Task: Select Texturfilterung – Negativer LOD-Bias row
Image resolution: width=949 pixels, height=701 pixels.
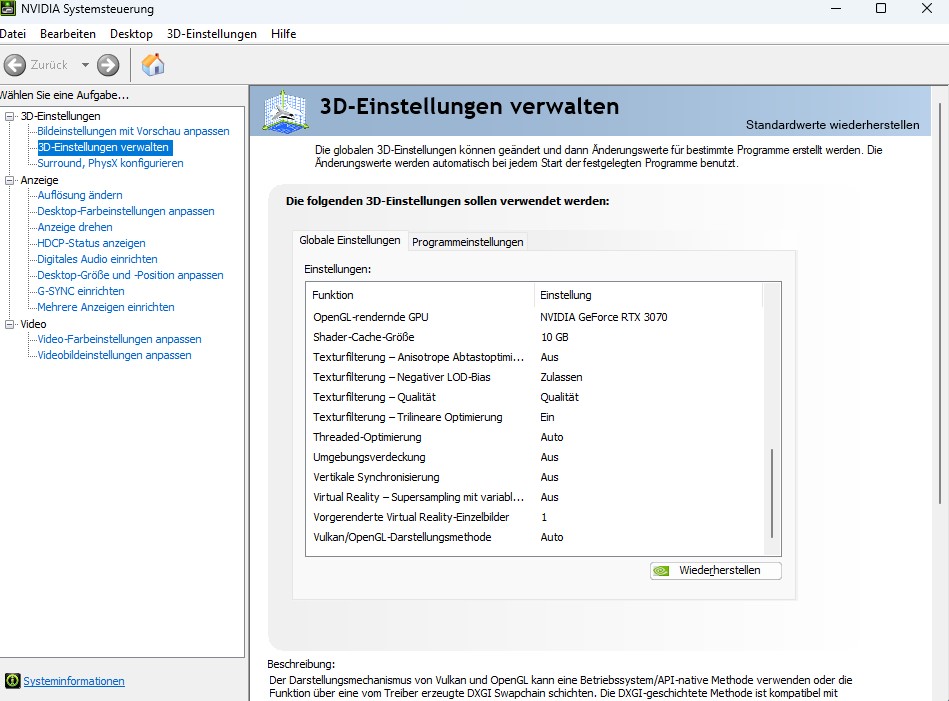Action: pos(535,377)
